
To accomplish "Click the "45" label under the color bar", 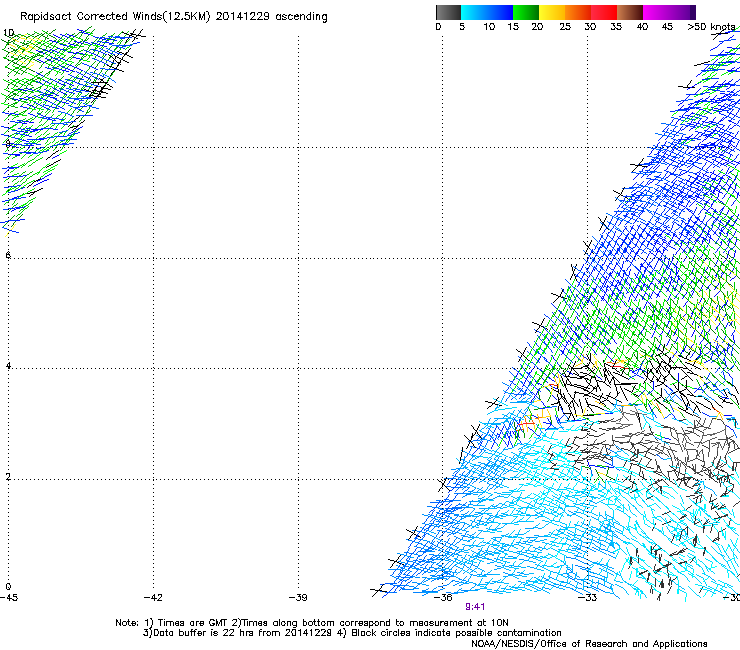I will (667, 27).
